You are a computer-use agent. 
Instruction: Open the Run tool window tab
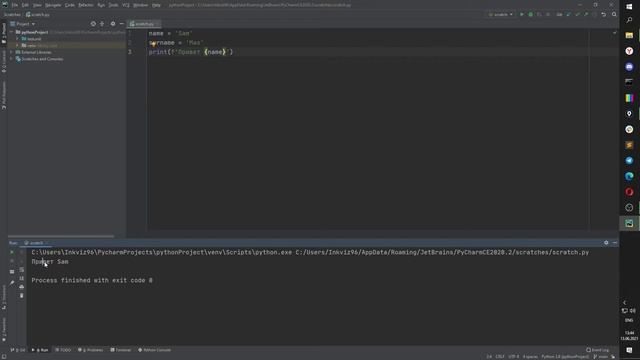coord(40,350)
